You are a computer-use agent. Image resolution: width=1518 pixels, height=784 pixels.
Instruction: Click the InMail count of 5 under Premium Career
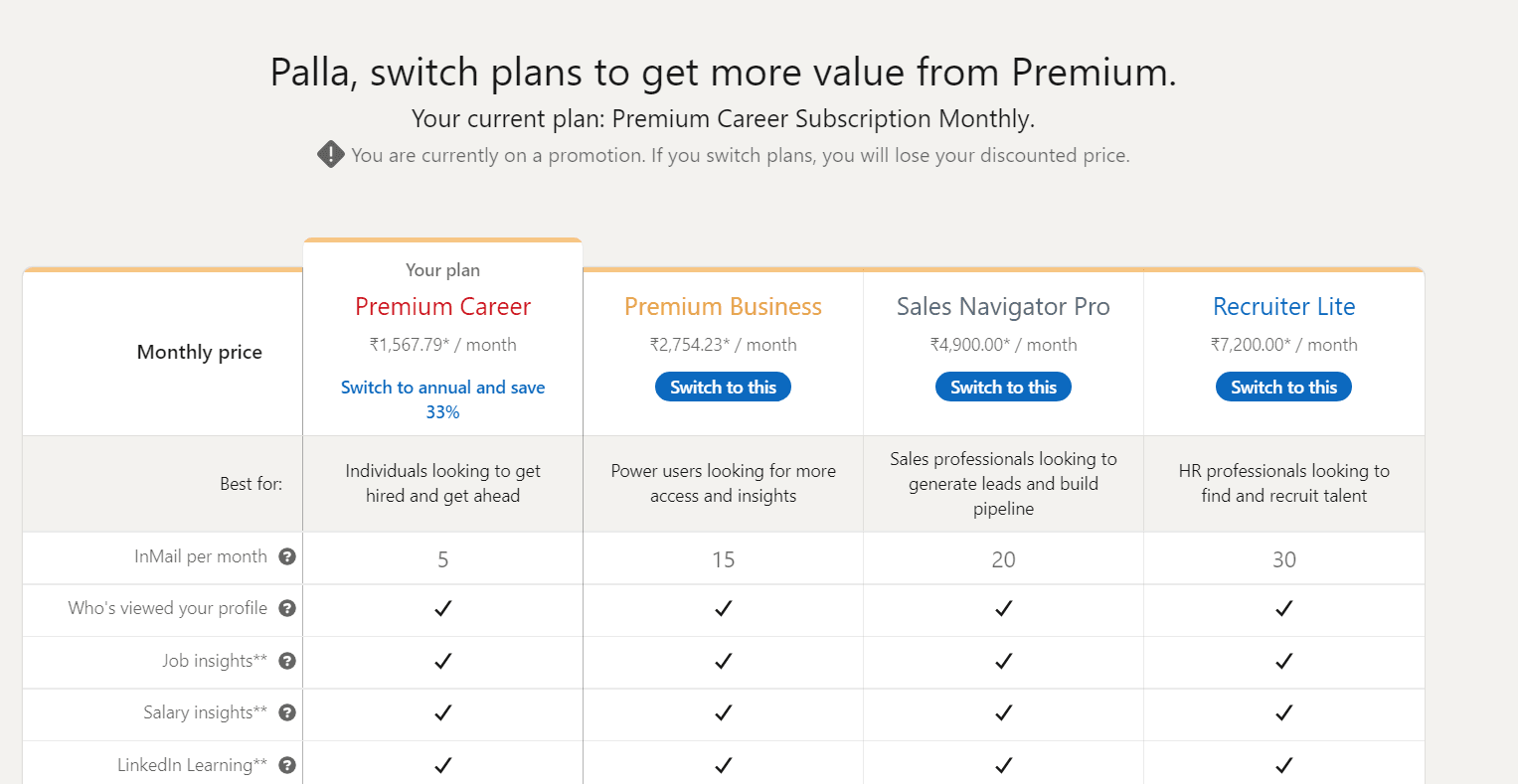(442, 556)
